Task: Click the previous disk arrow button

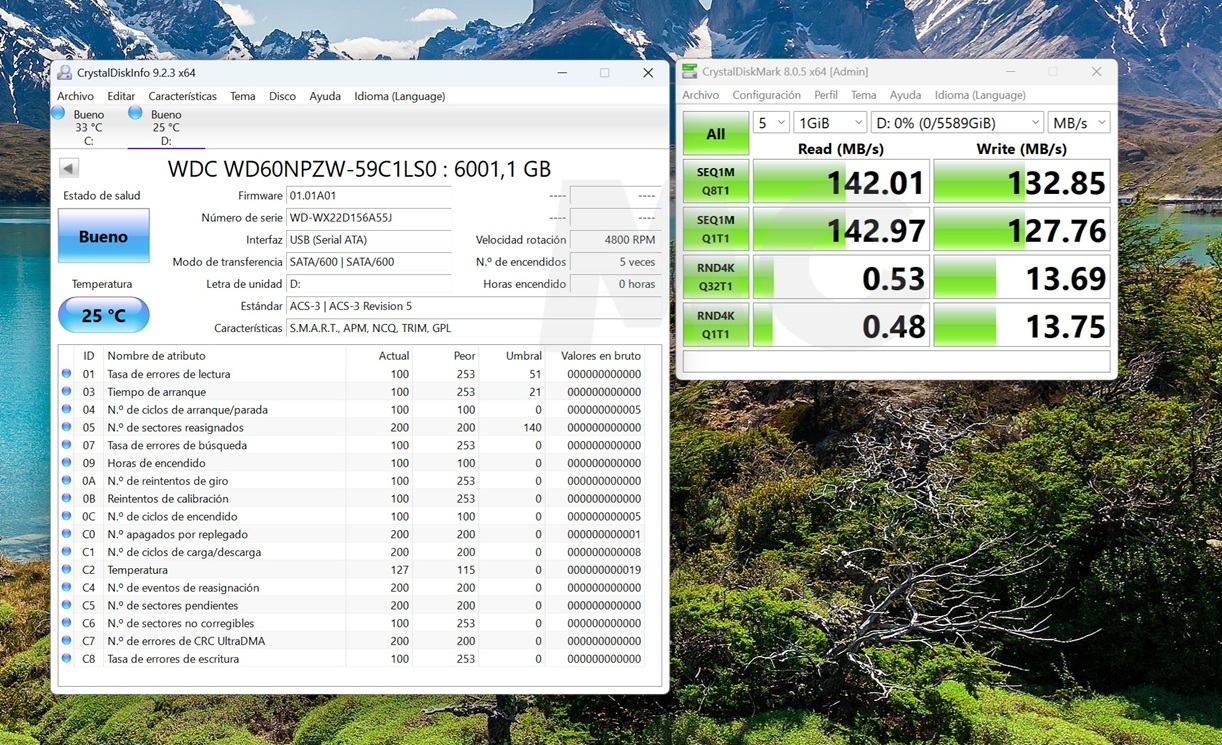Action: pyautogui.click(x=69, y=168)
